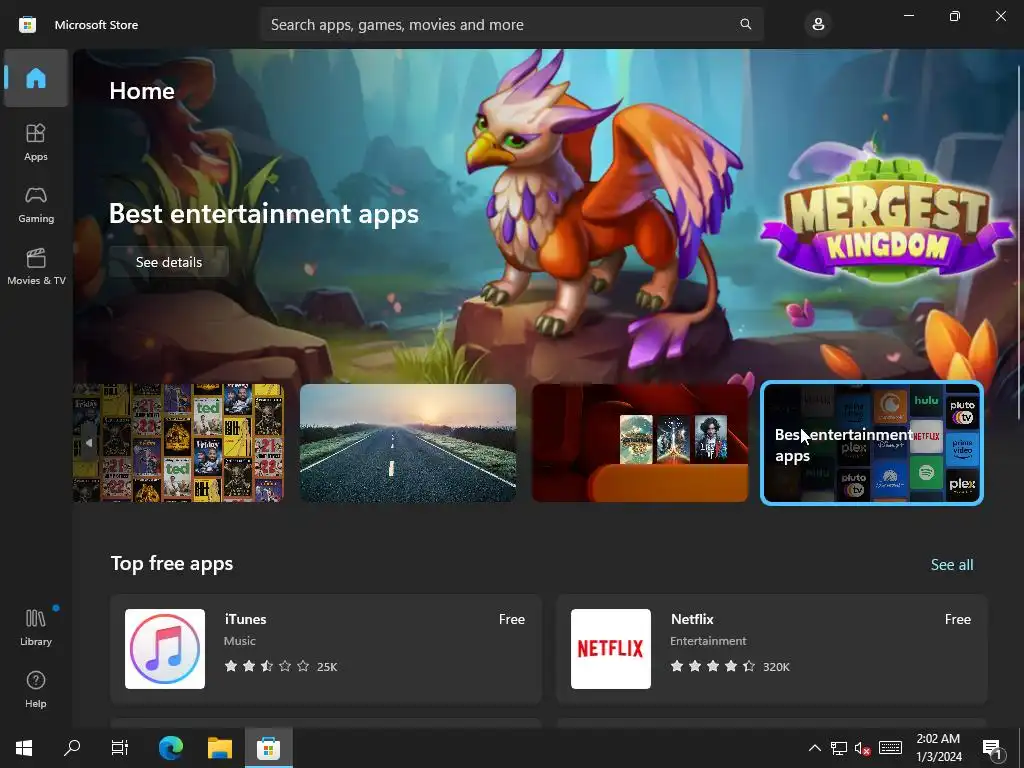The height and width of the screenshot is (768, 1024).
Task: Click the iTunes app icon
Action: pos(165,648)
